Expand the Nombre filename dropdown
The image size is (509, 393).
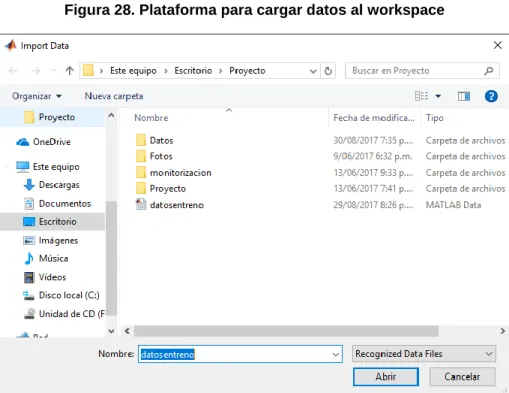click(336, 354)
